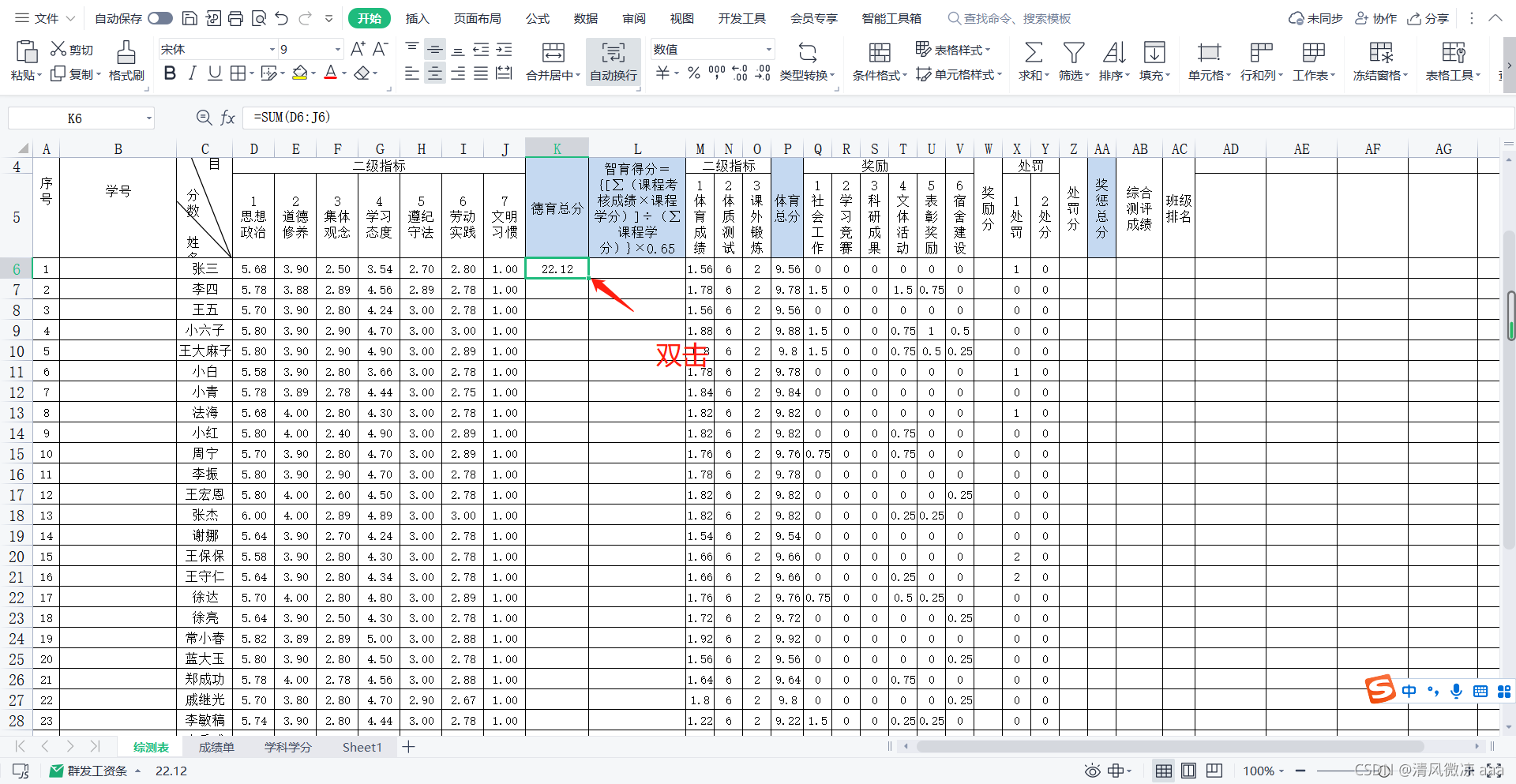Click the font color A swatch
The height and width of the screenshot is (784, 1516).
pos(331,73)
